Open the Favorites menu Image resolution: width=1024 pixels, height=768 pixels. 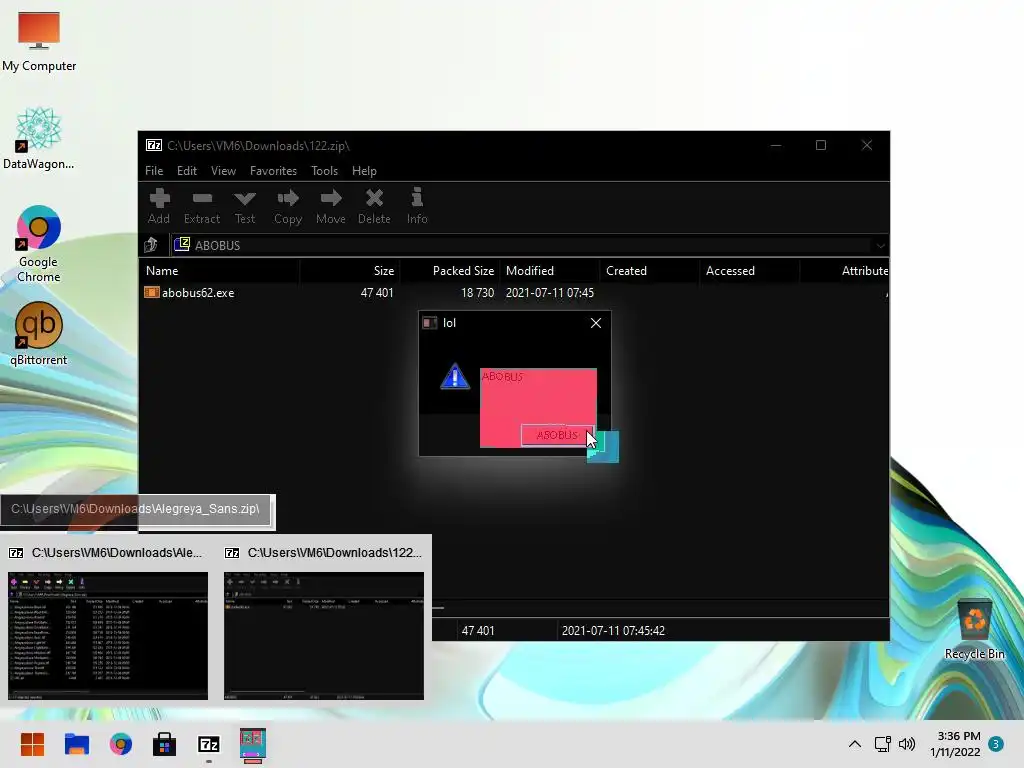(x=273, y=170)
